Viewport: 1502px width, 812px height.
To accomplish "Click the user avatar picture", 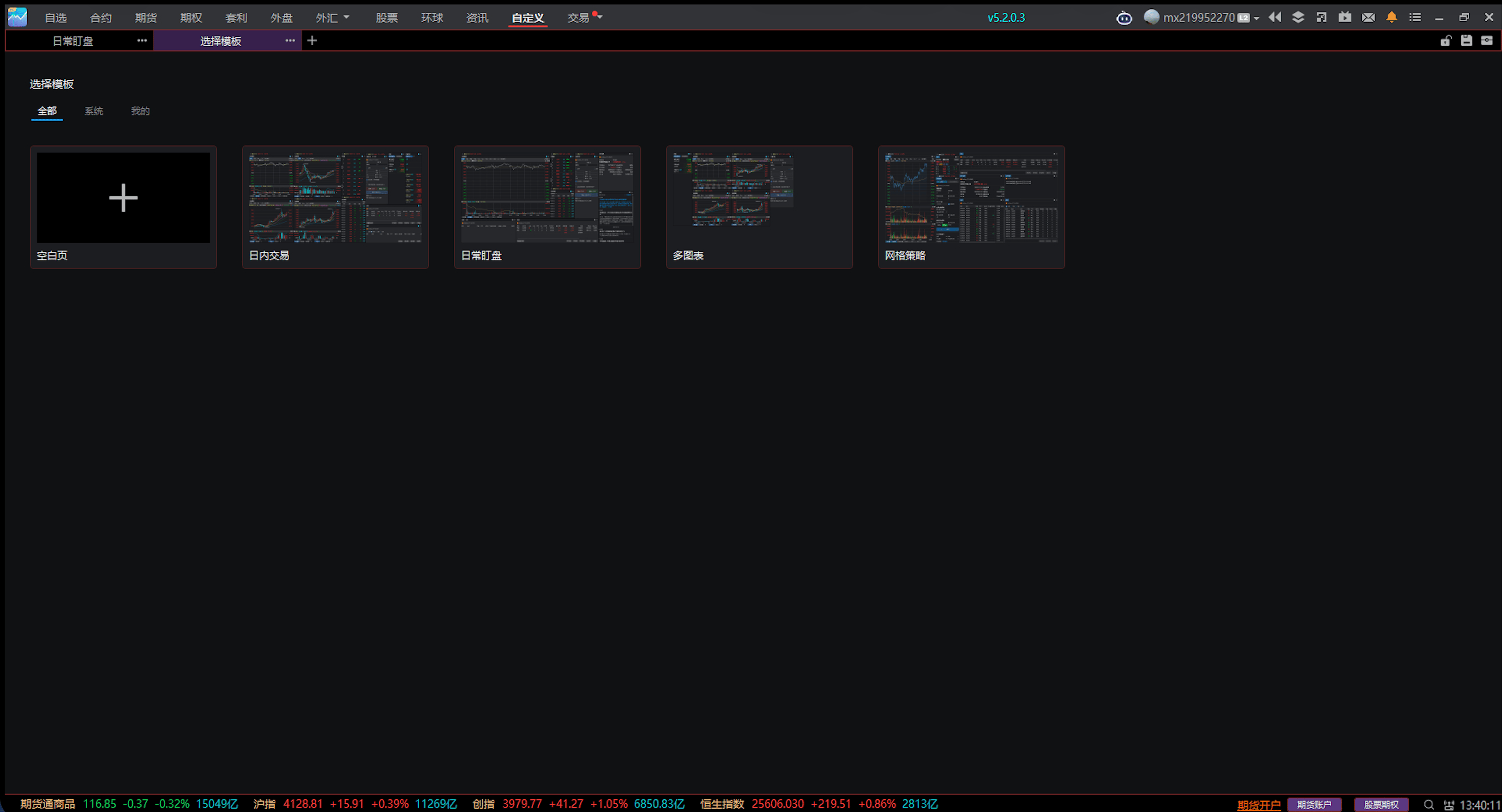I will point(1151,17).
